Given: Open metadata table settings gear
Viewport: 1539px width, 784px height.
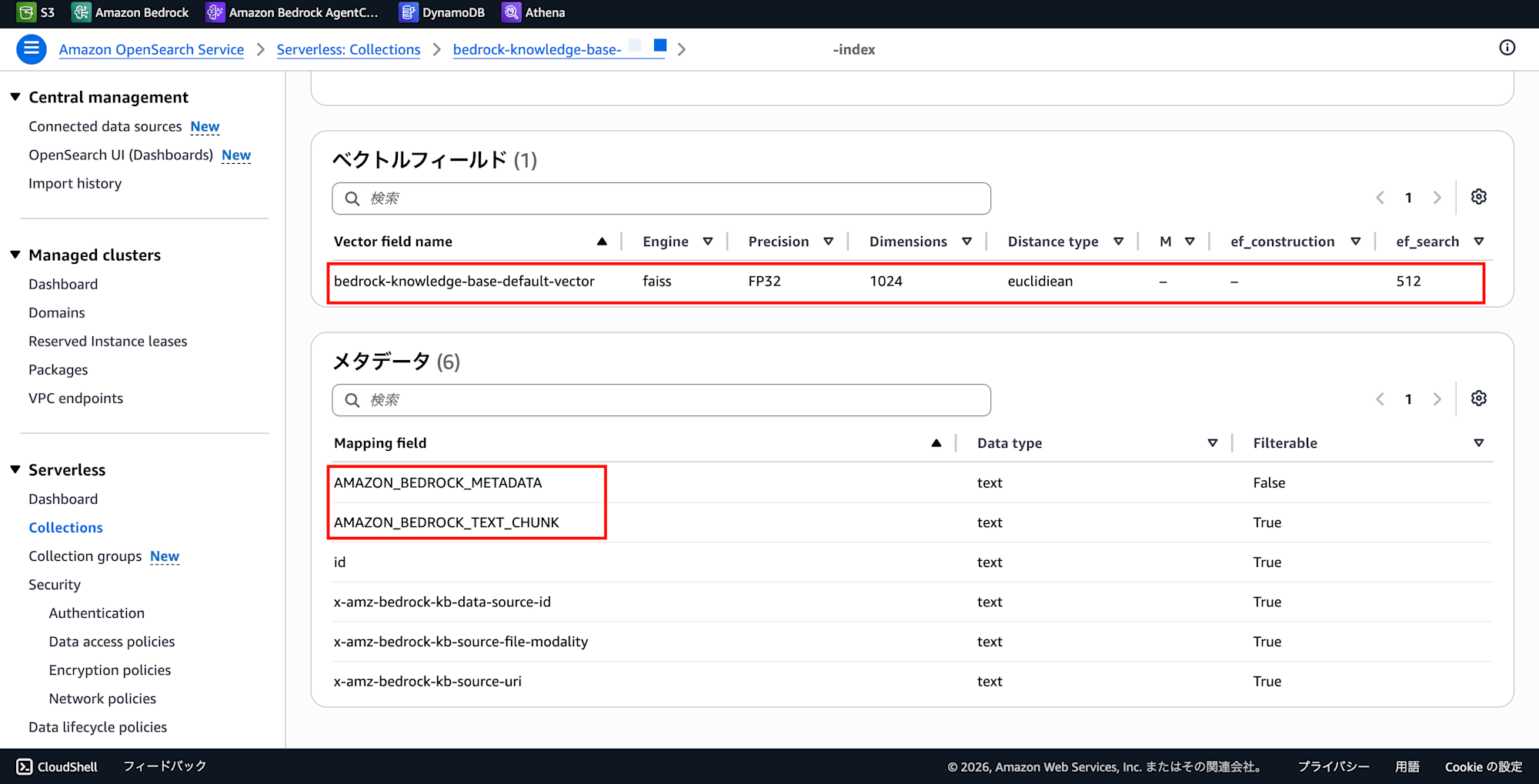Looking at the screenshot, I should pyautogui.click(x=1478, y=399).
